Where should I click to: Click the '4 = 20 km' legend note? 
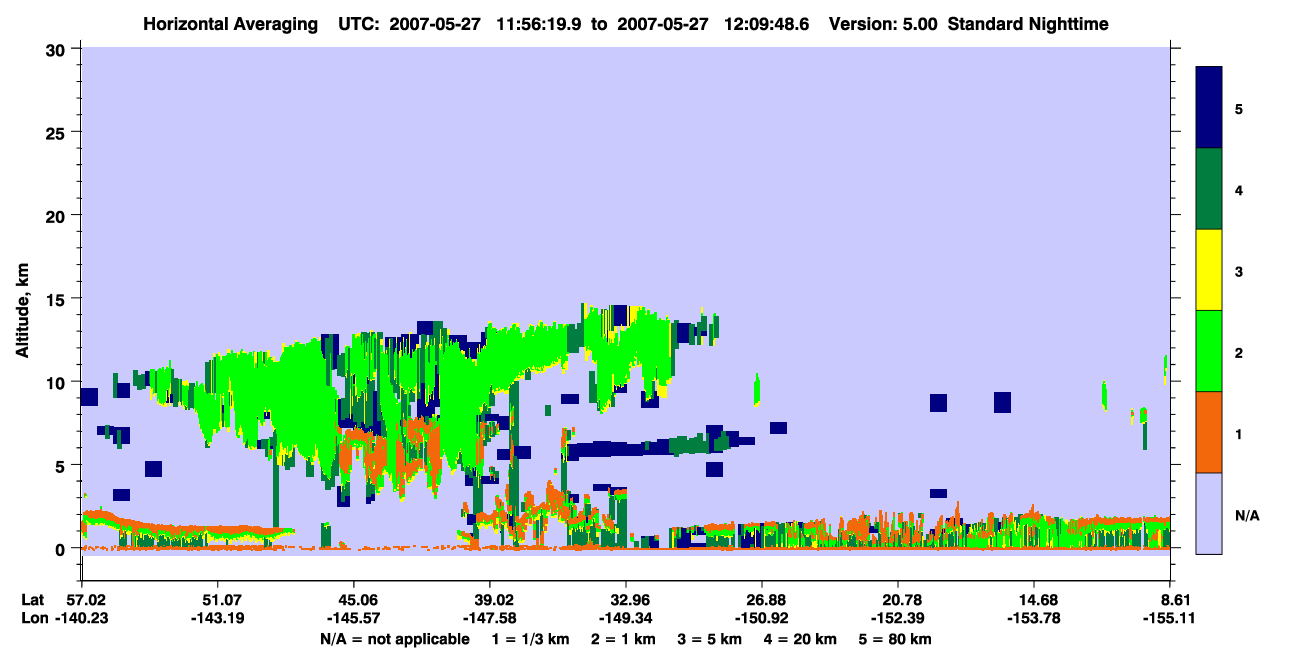tap(800, 639)
